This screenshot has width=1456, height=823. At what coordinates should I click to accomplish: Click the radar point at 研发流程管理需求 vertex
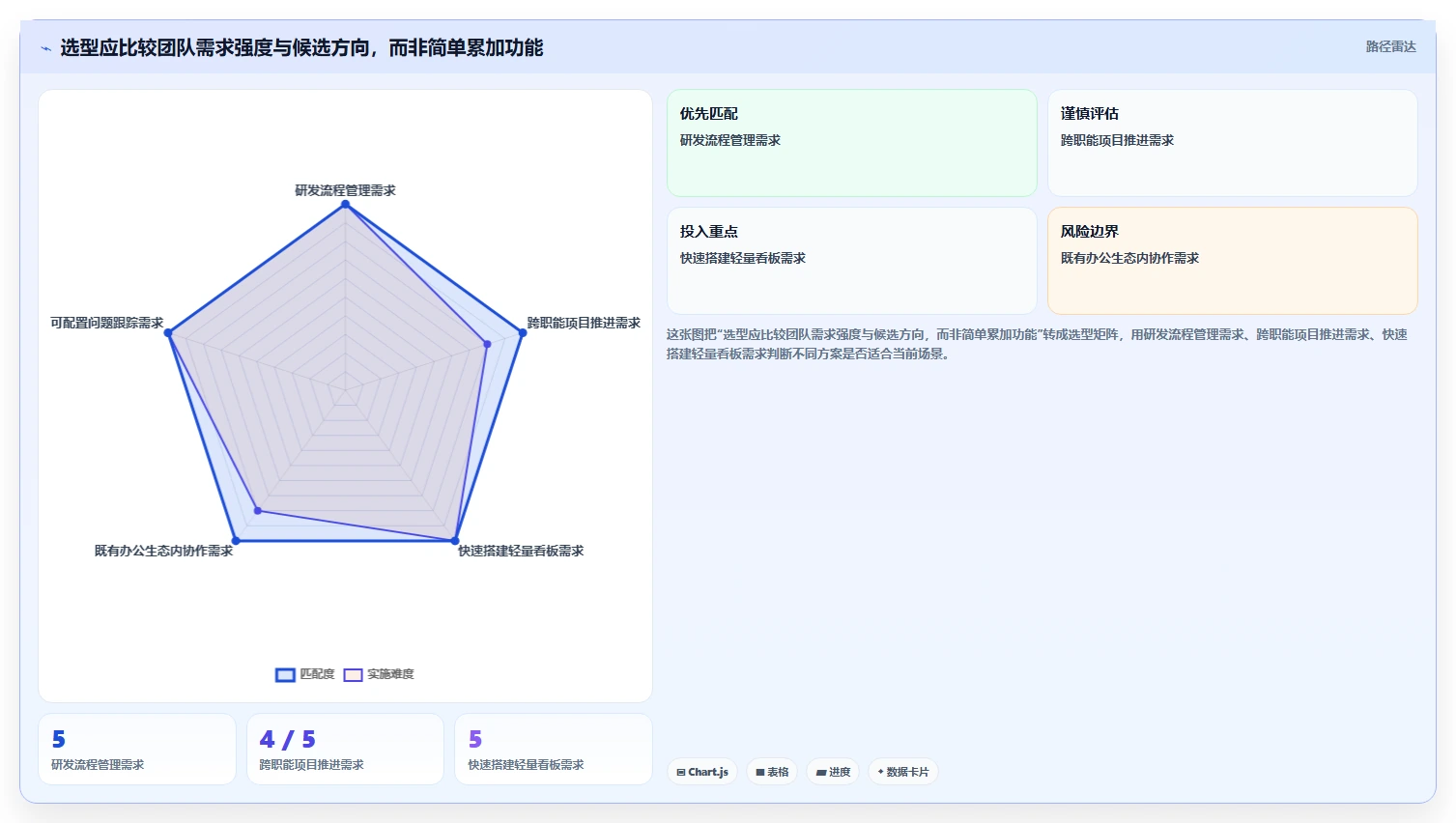345,204
